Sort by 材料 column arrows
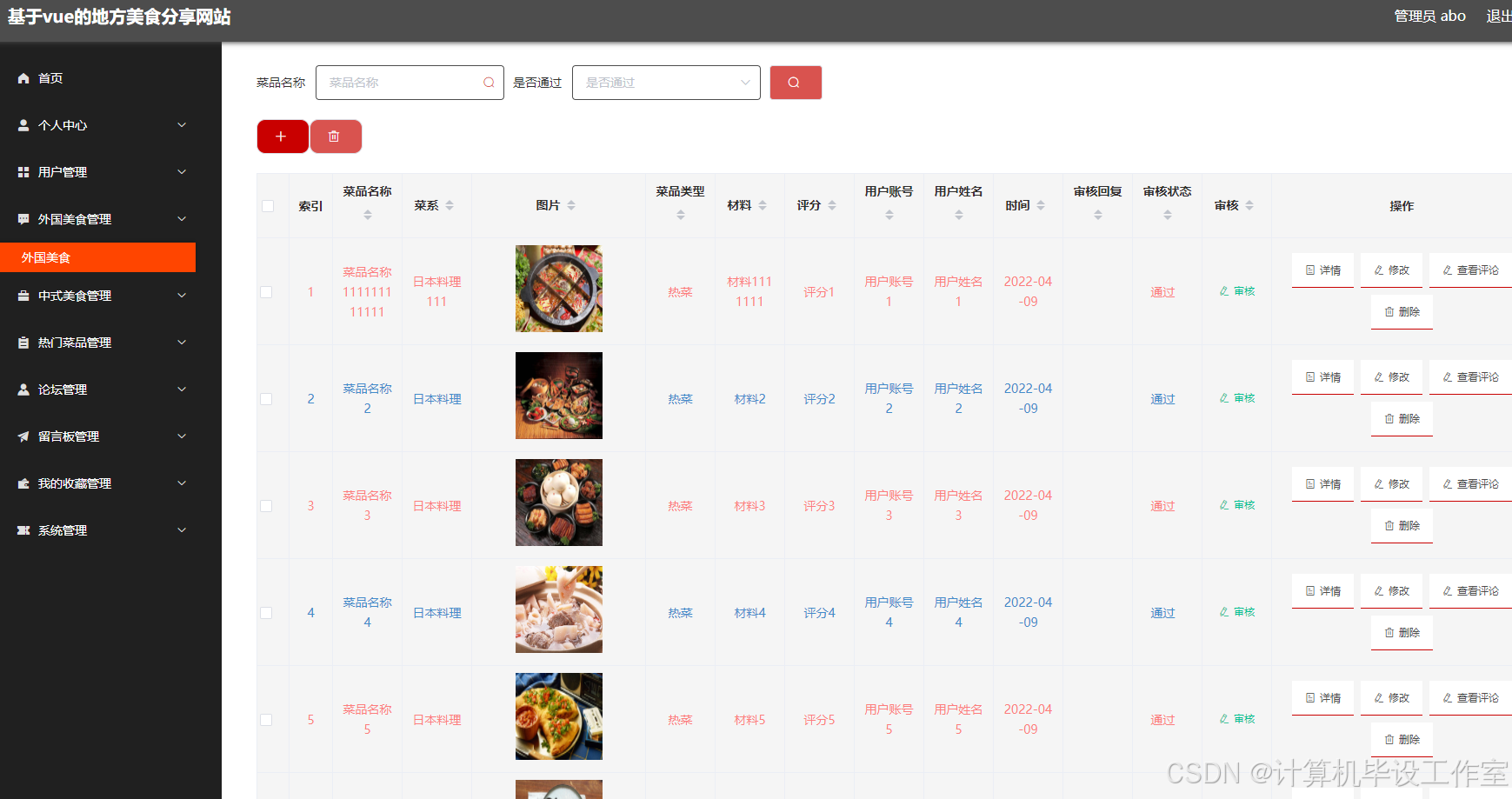This screenshot has width=1512, height=799. coord(763,205)
